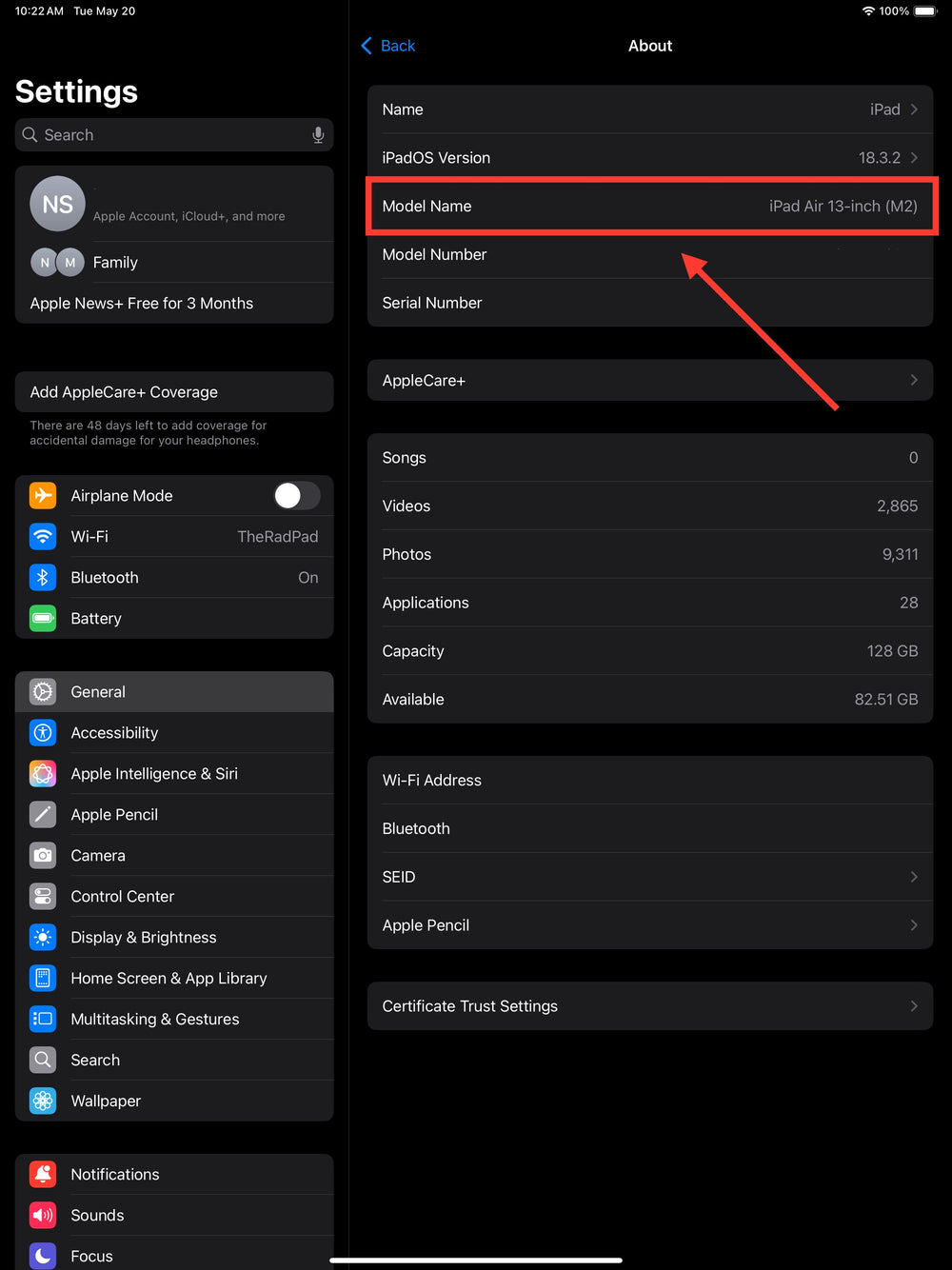Open Apple News+ Free for 3 Months offer
Viewport: 952px width, 1270px height.
tap(142, 304)
